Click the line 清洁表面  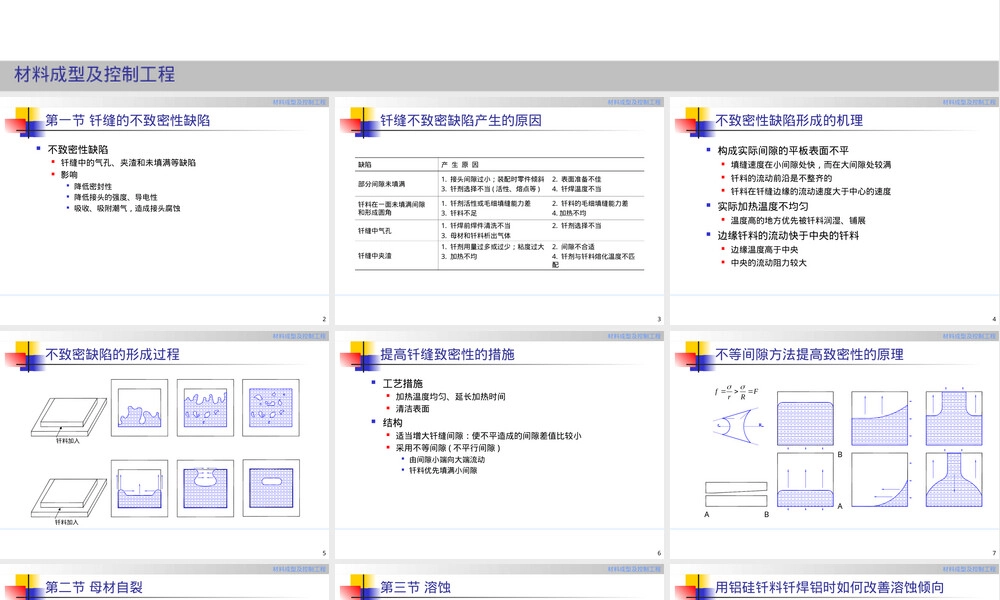point(412,409)
